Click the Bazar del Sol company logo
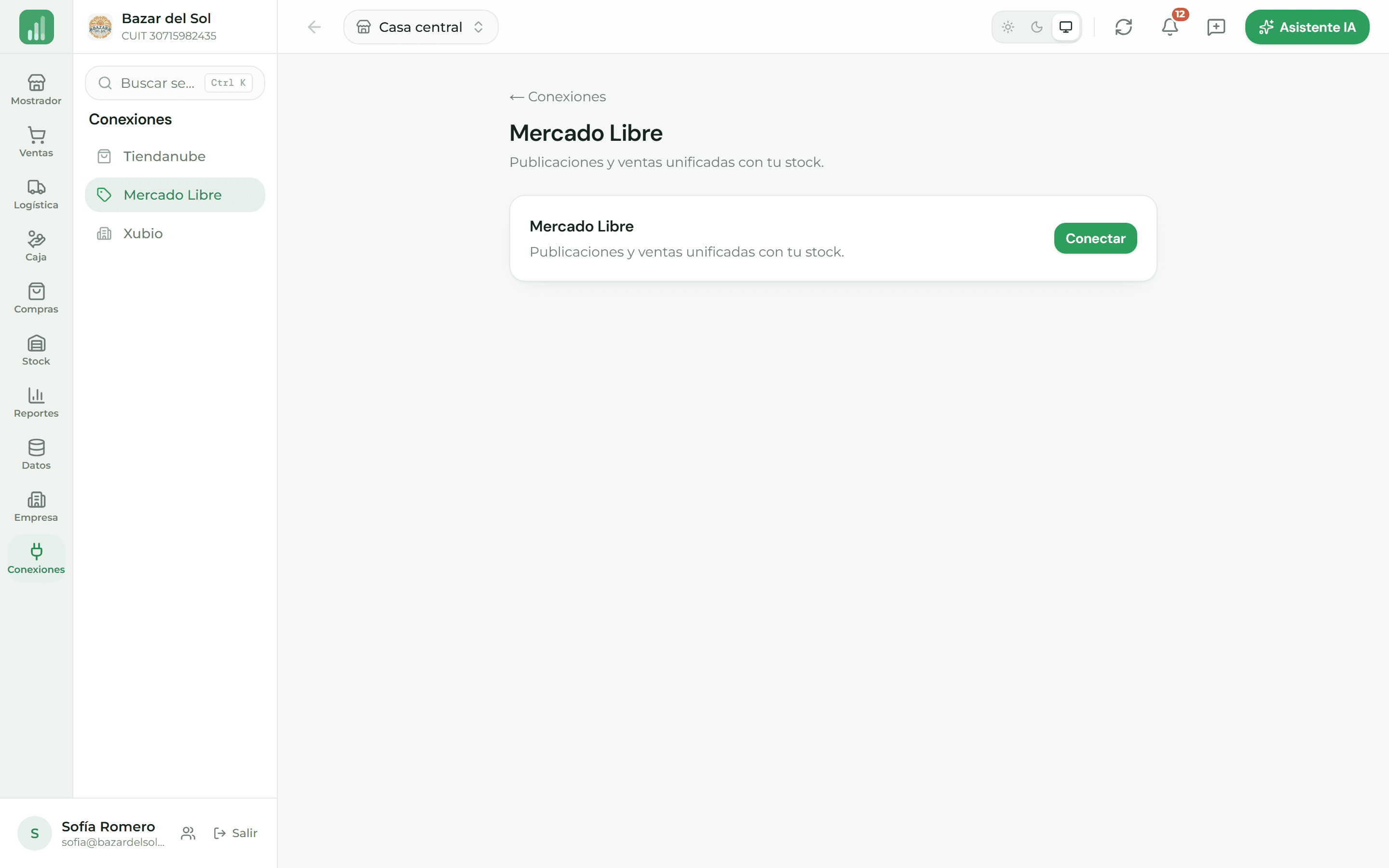The image size is (1389, 868). click(100, 27)
